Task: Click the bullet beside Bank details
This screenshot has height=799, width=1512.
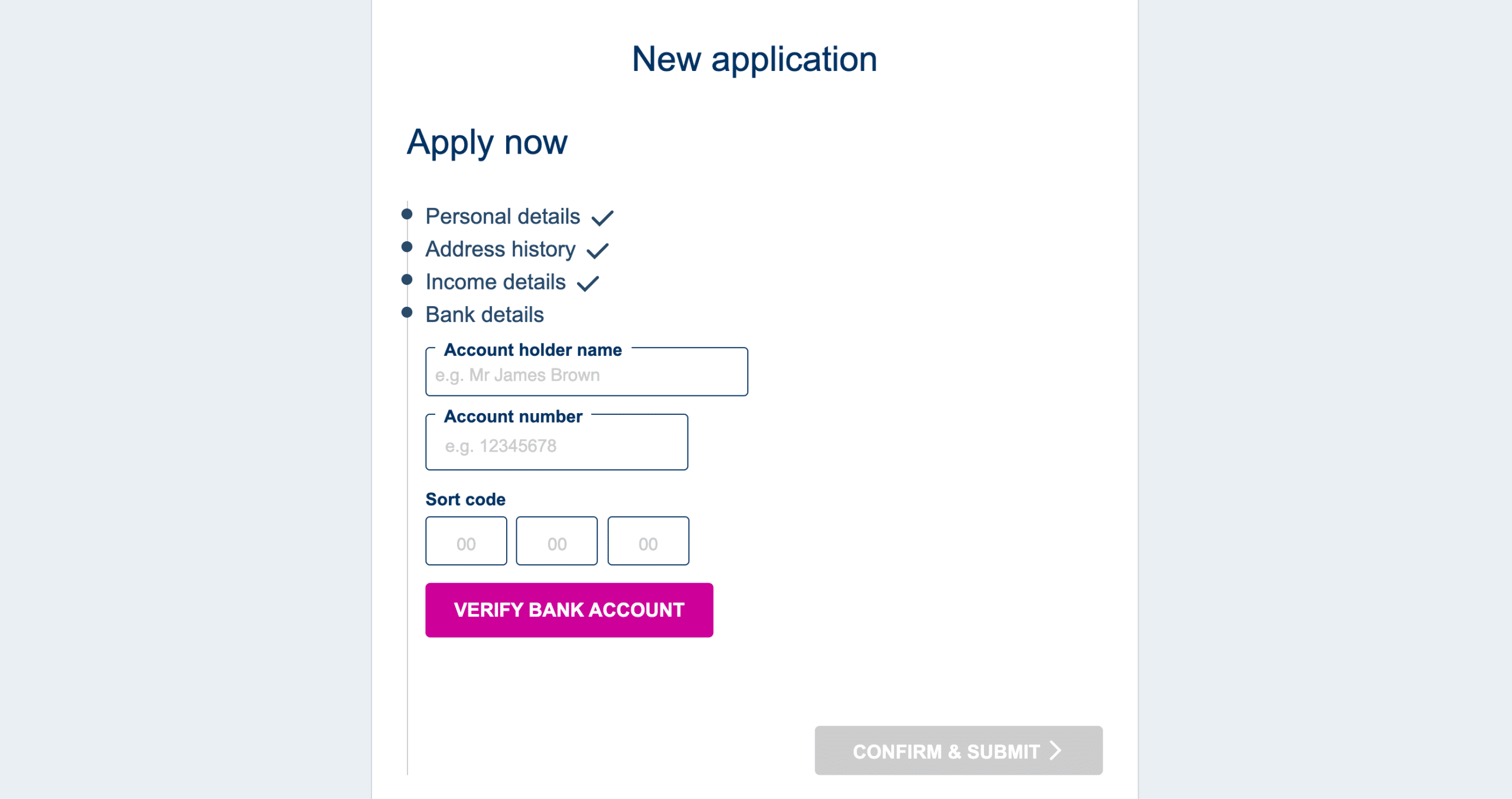Action: [407, 312]
